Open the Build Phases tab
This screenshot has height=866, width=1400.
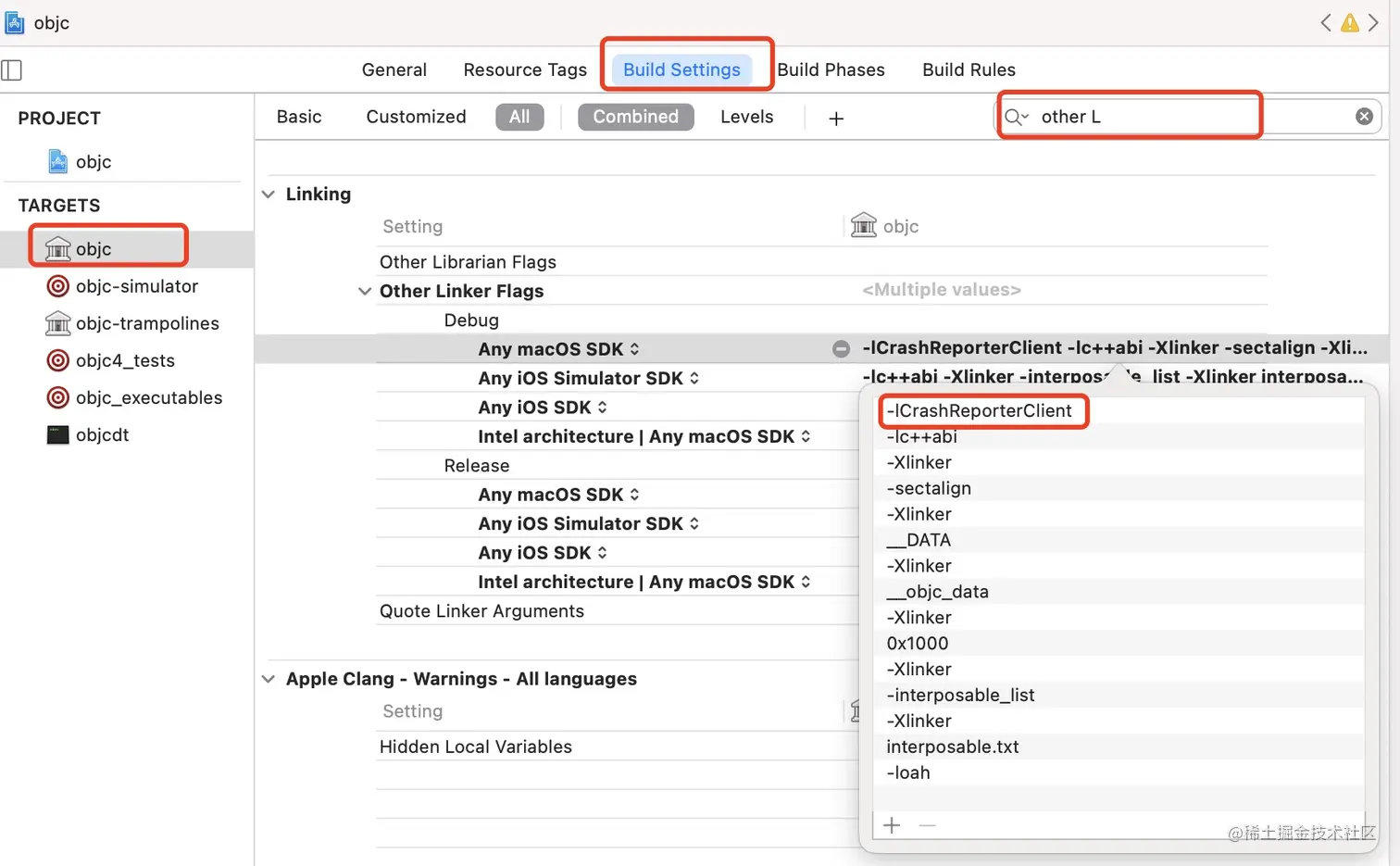(831, 69)
